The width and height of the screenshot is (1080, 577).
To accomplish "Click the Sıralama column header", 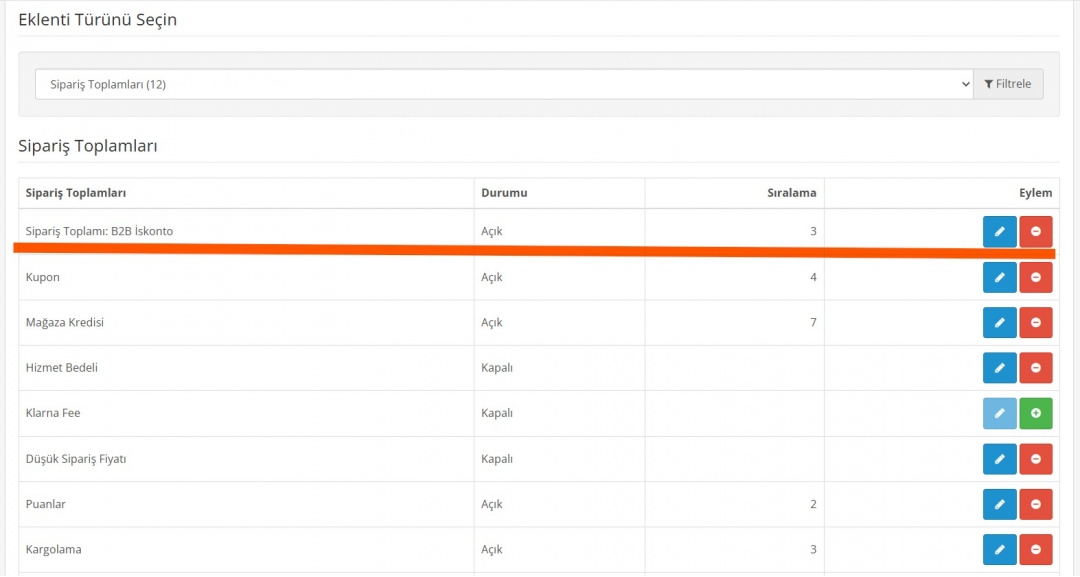I will [791, 193].
